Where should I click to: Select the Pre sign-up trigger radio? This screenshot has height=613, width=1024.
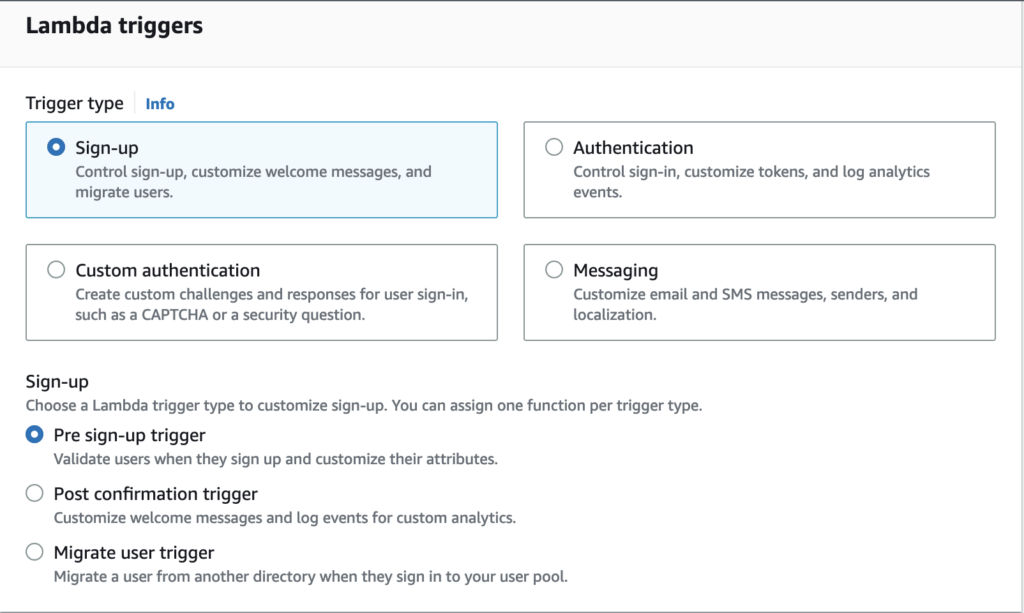click(x=34, y=435)
